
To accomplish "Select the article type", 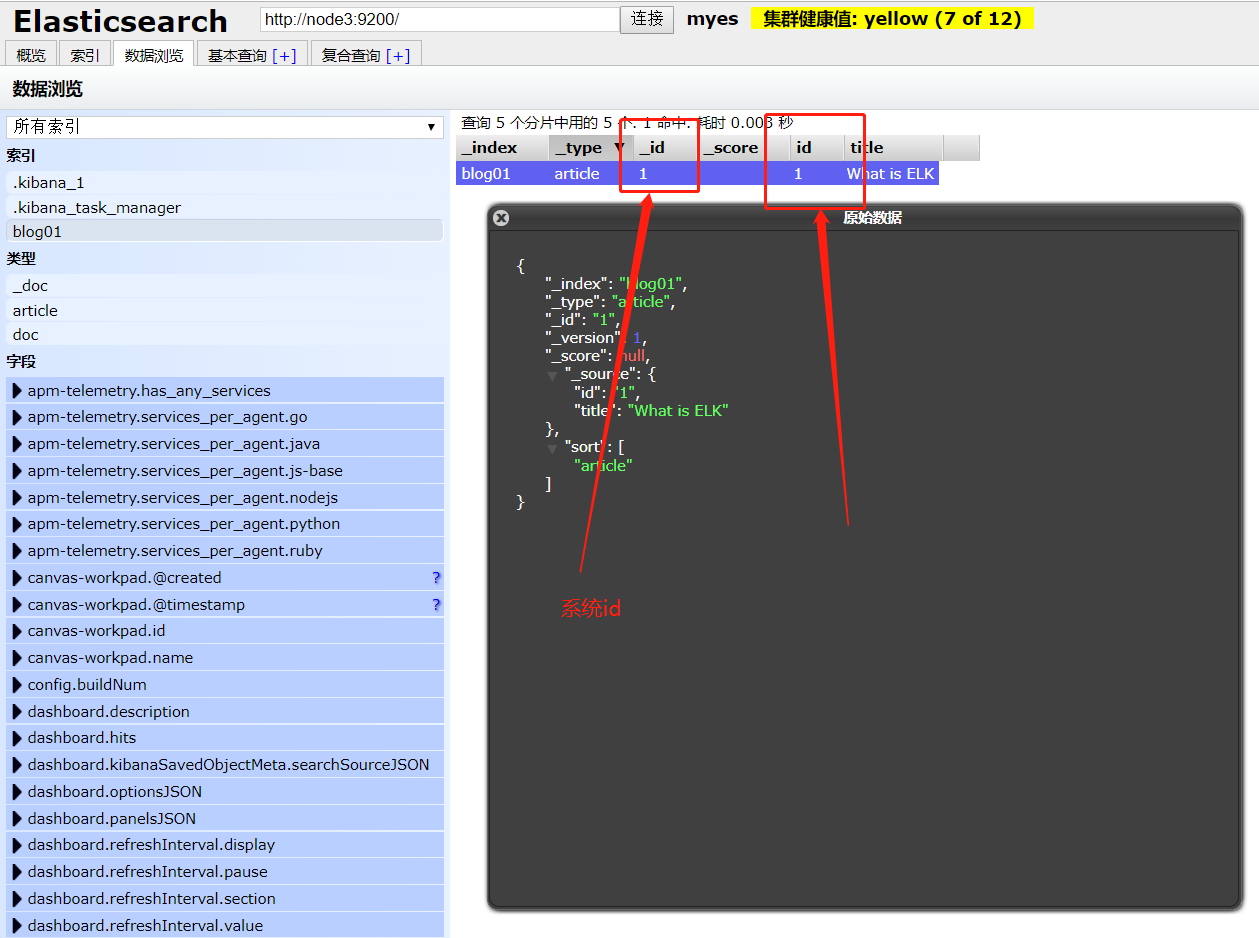I will 225,311.
